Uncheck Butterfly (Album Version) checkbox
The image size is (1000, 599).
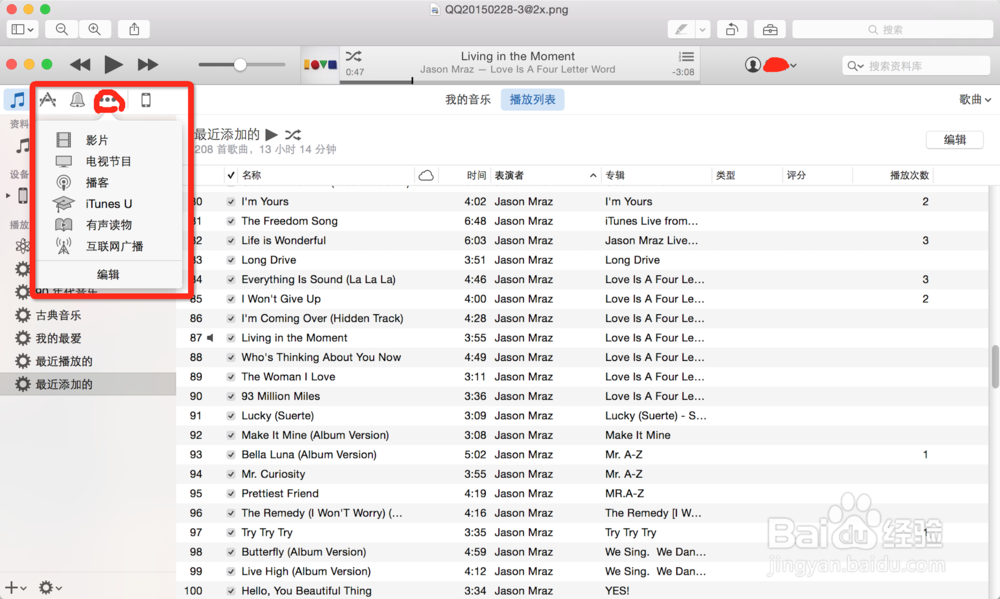(x=231, y=552)
